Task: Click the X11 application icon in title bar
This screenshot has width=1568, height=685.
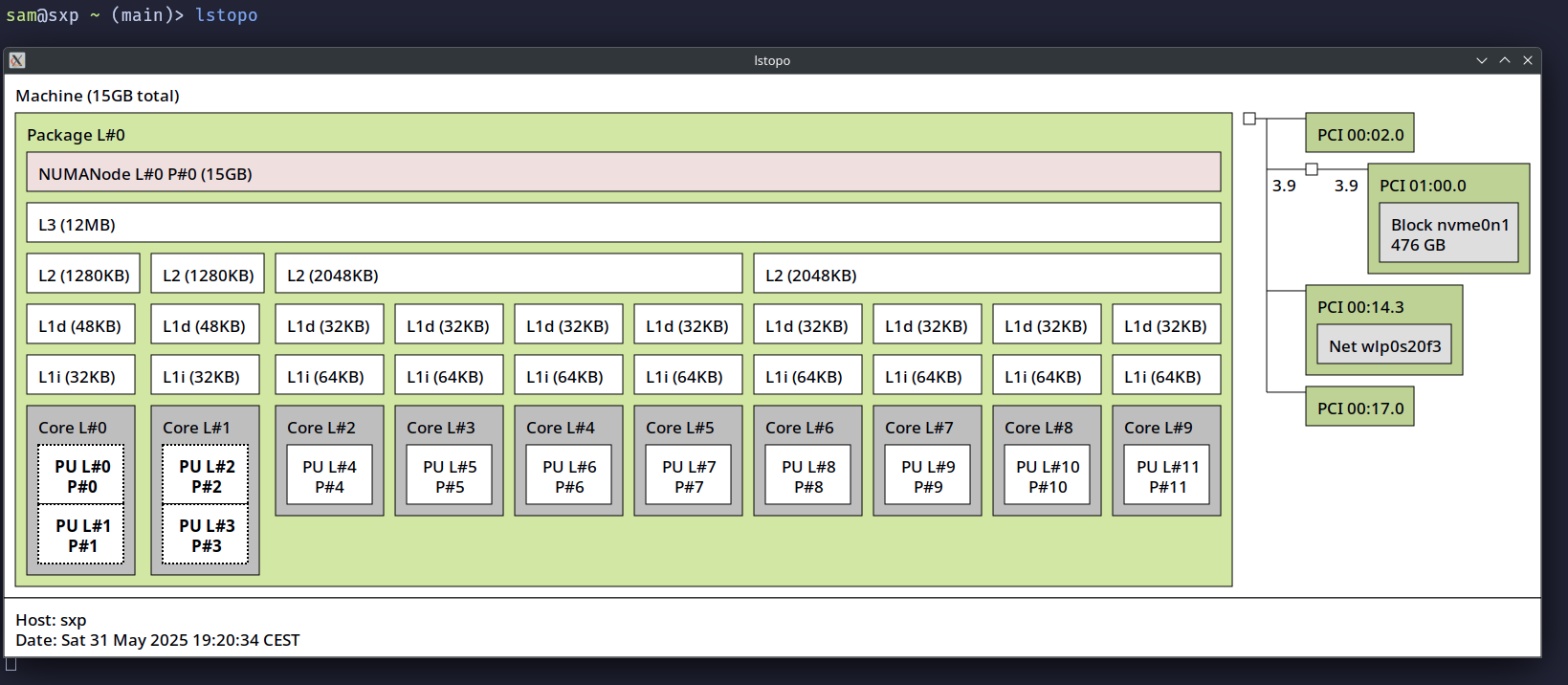Action: (x=17, y=60)
